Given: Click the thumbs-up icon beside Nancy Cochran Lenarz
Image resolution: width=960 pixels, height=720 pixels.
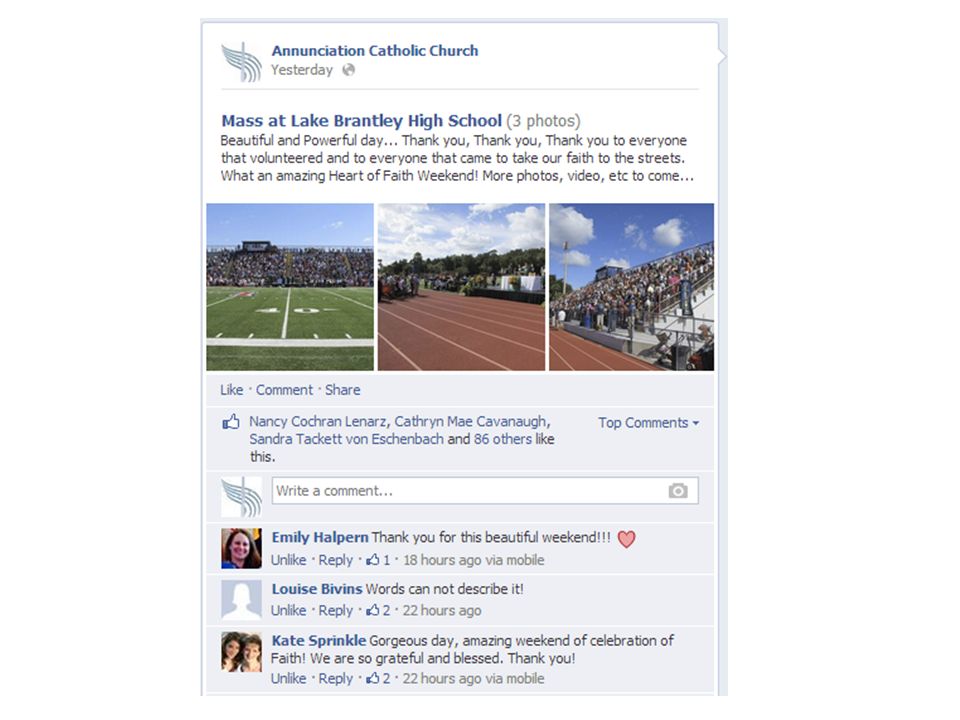Looking at the screenshot, I should tap(231, 422).
